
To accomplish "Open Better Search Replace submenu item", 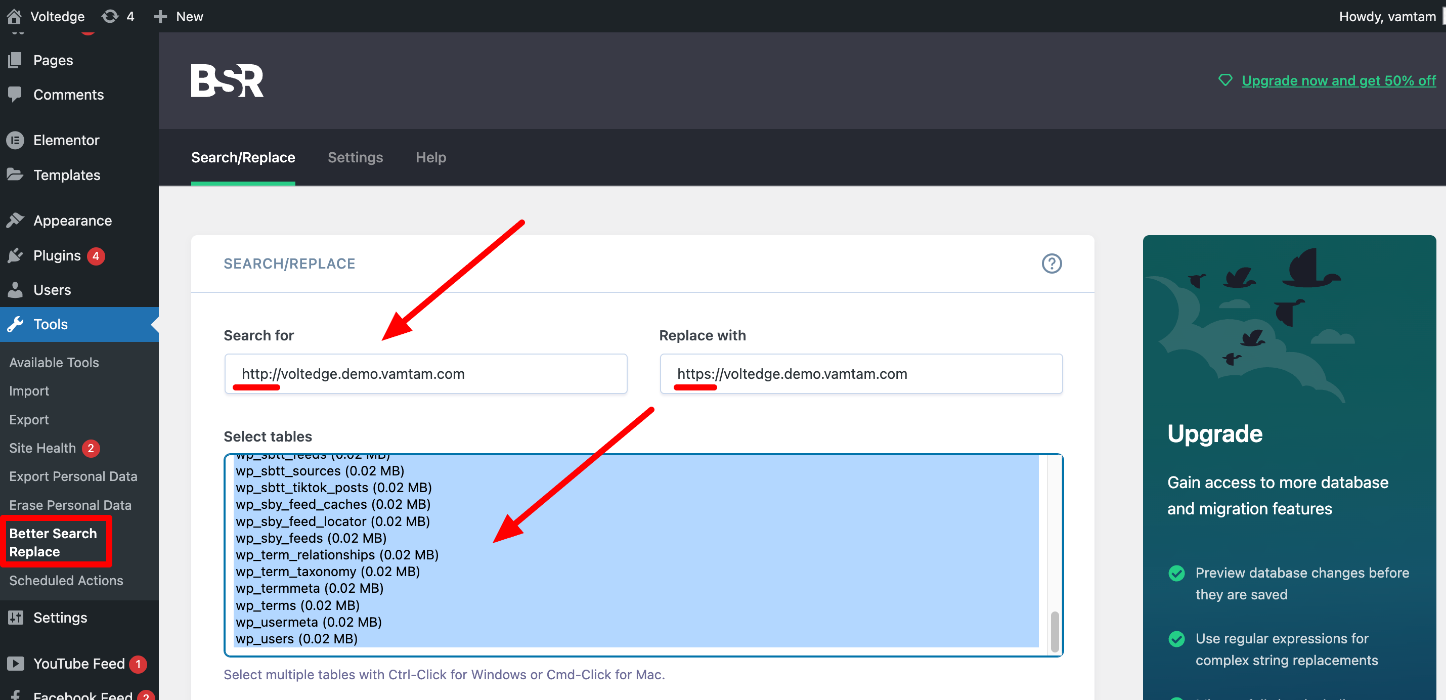I will (x=53, y=542).
